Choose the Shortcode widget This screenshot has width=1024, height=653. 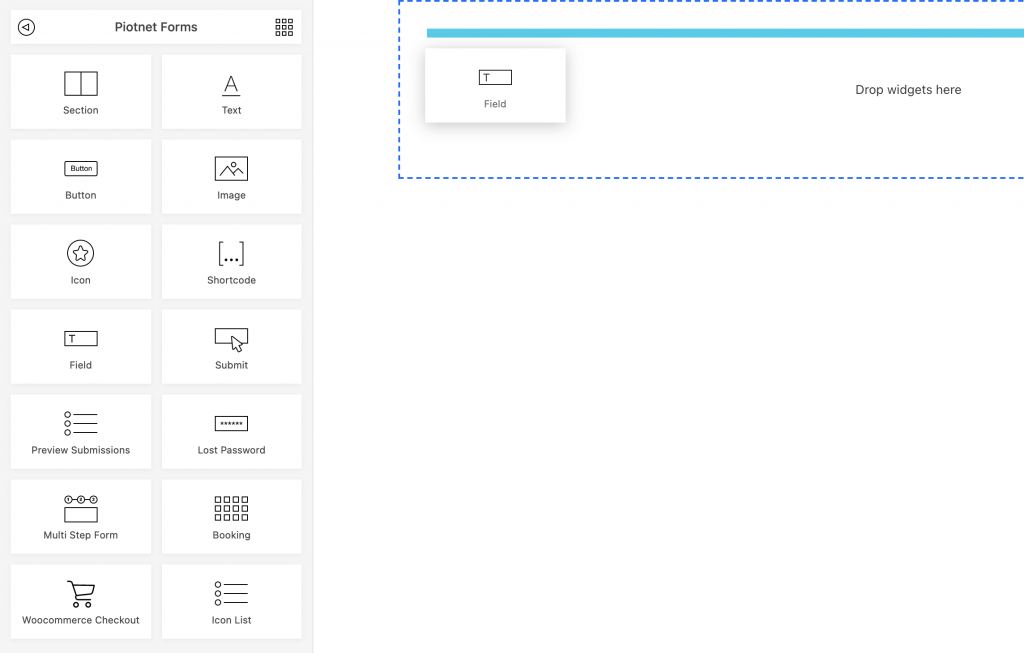tap(231, 262)
